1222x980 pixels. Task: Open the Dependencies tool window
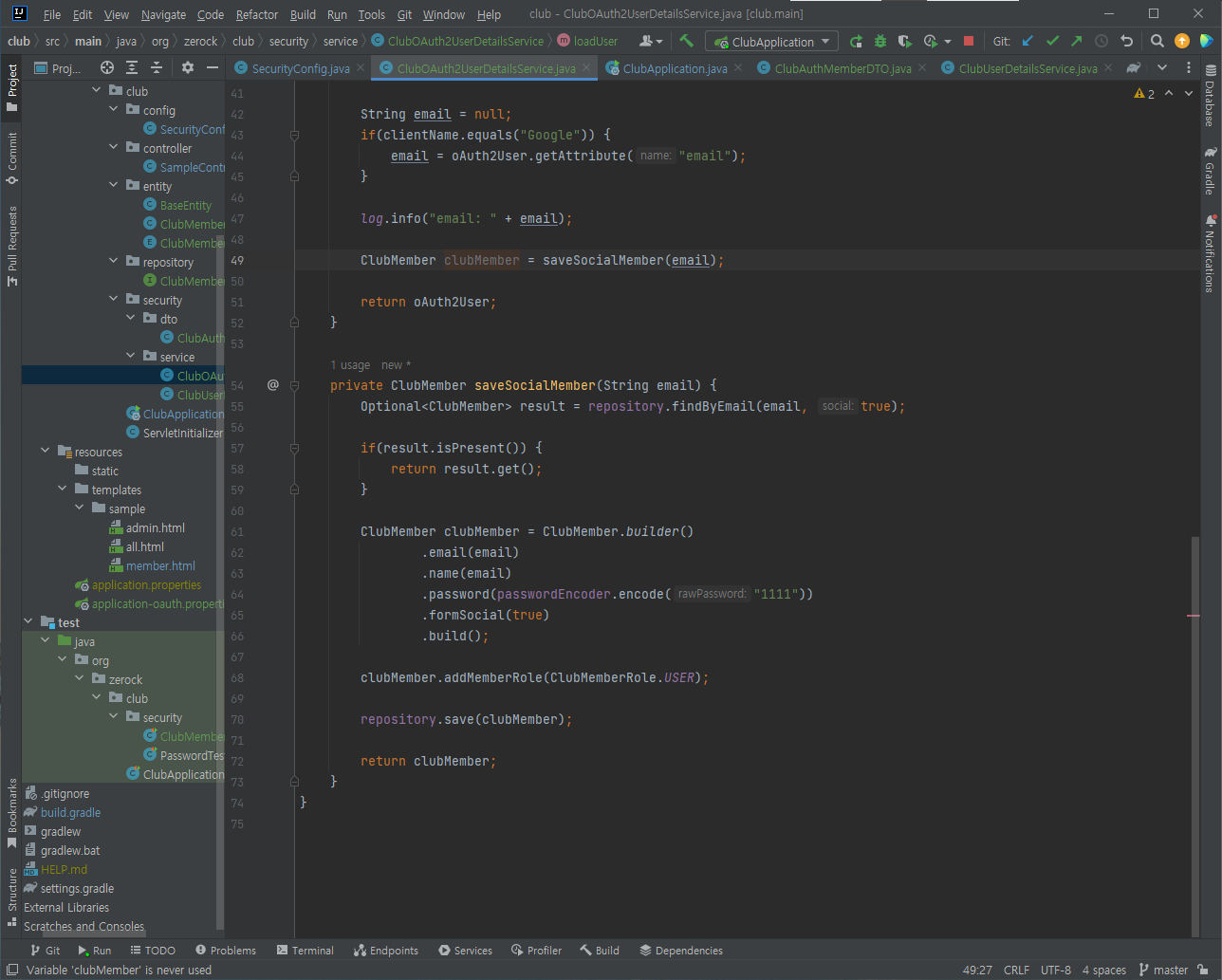point(681,950)
